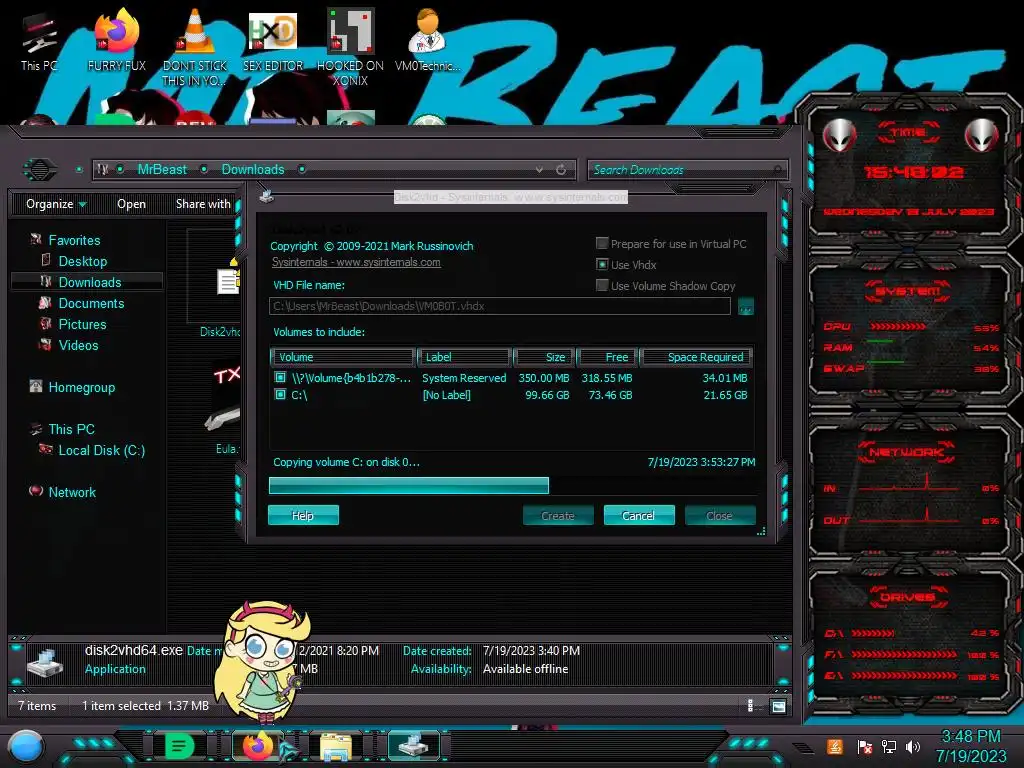Sort by Space Required column header
Screen dimensions: 1024x768
[696, 357]
